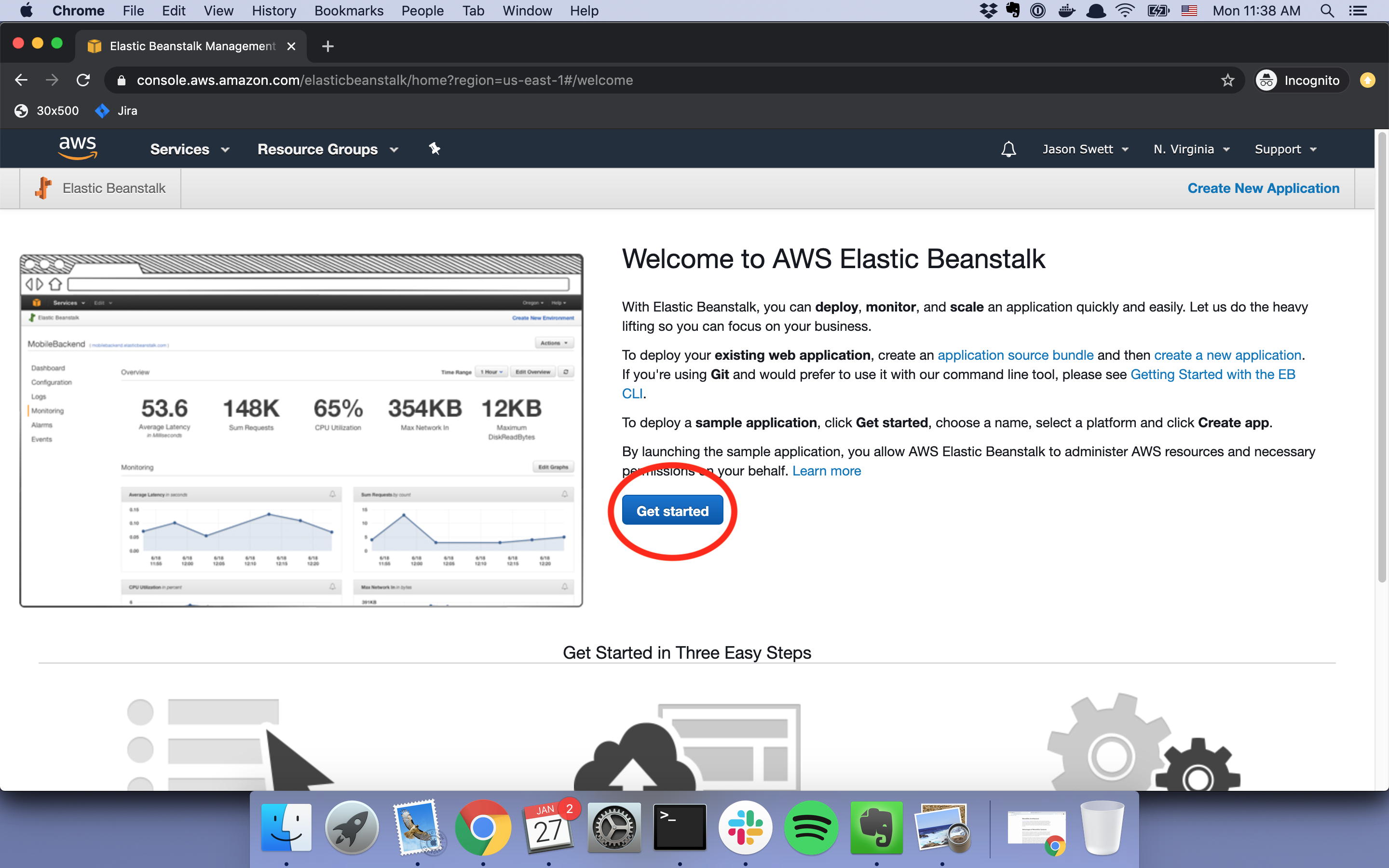Image resolution: width=1389 pixels, height=868 pixels.
Task: Open System Preferences gear in Dock
Action: coord(614,827)
